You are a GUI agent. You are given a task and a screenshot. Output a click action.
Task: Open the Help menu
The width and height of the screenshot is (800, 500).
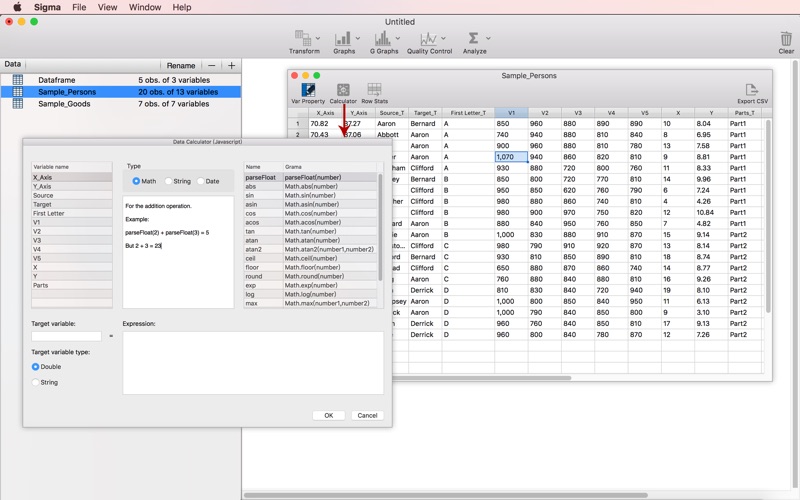[x=182, y=7]
